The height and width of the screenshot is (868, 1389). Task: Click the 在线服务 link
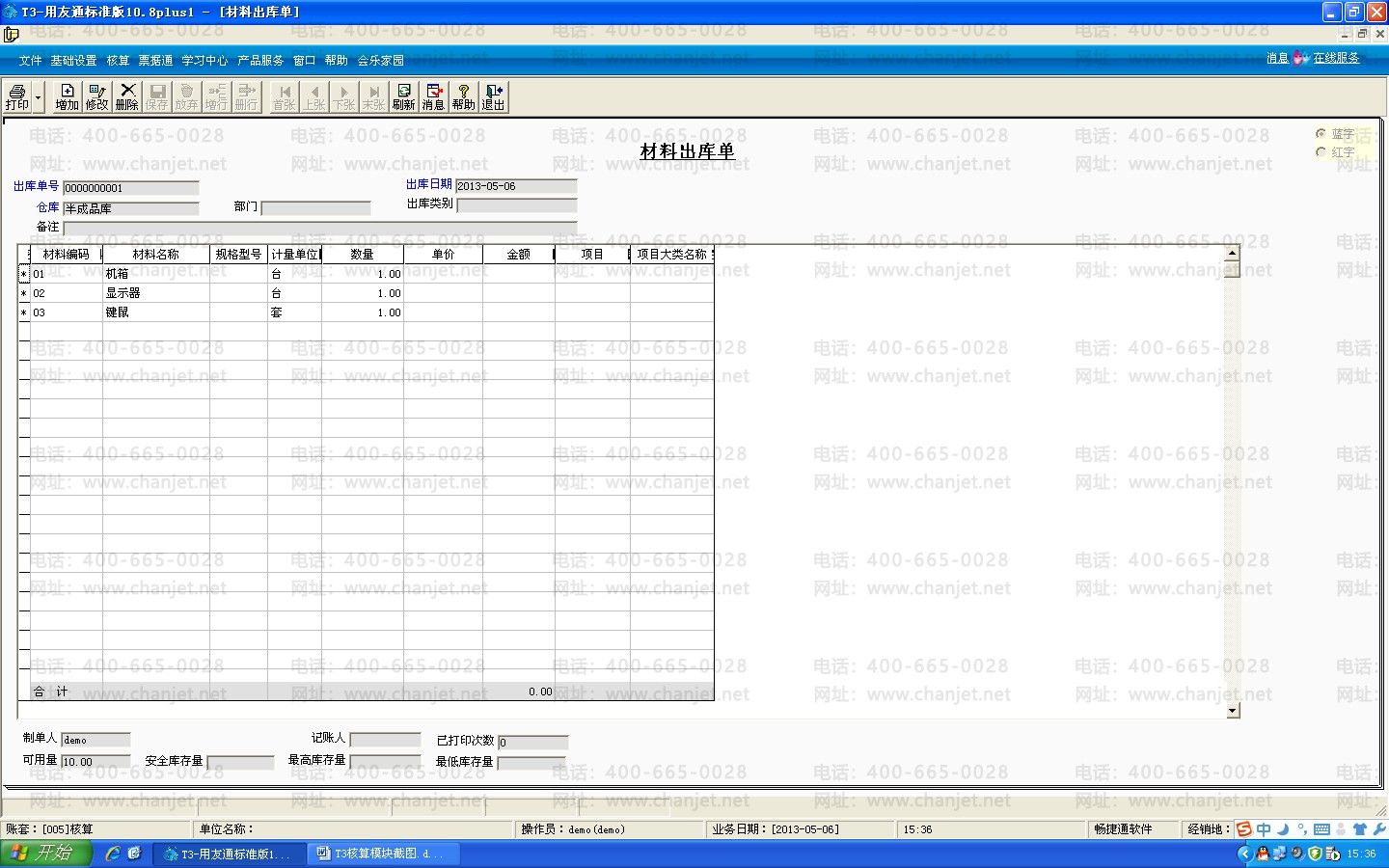pyautogui.click(x=1336, y=59)
